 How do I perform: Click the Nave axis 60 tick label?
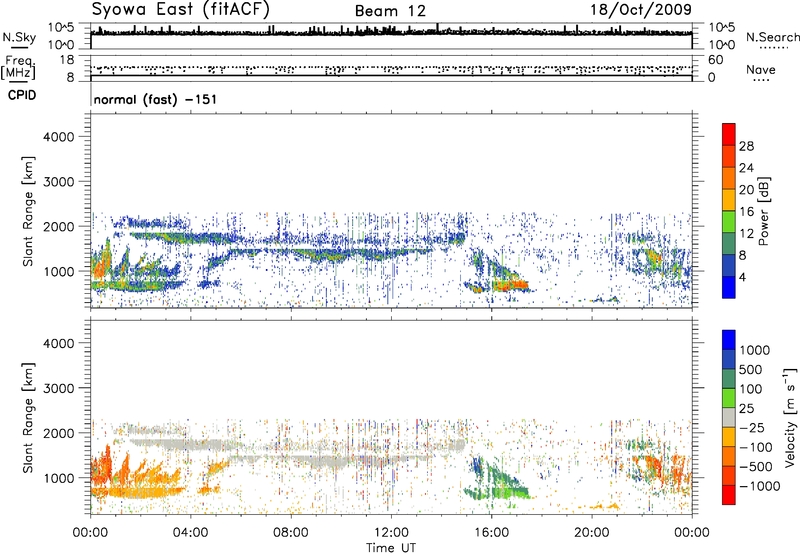coord(716,60)
